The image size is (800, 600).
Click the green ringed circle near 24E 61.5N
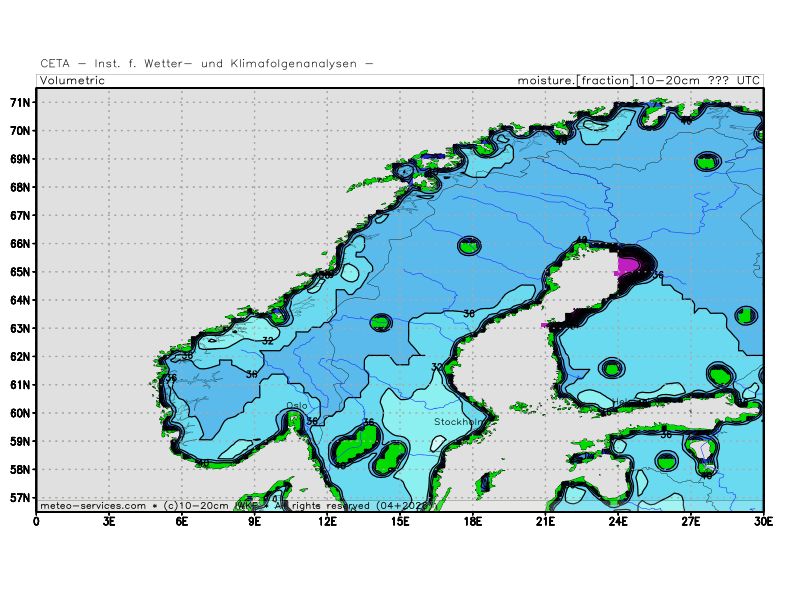coord(611,368)
